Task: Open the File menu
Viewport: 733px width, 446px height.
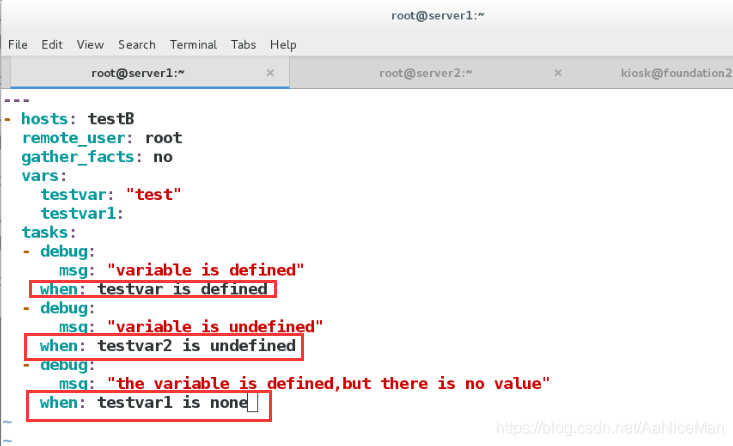Action: pos(18,44)
